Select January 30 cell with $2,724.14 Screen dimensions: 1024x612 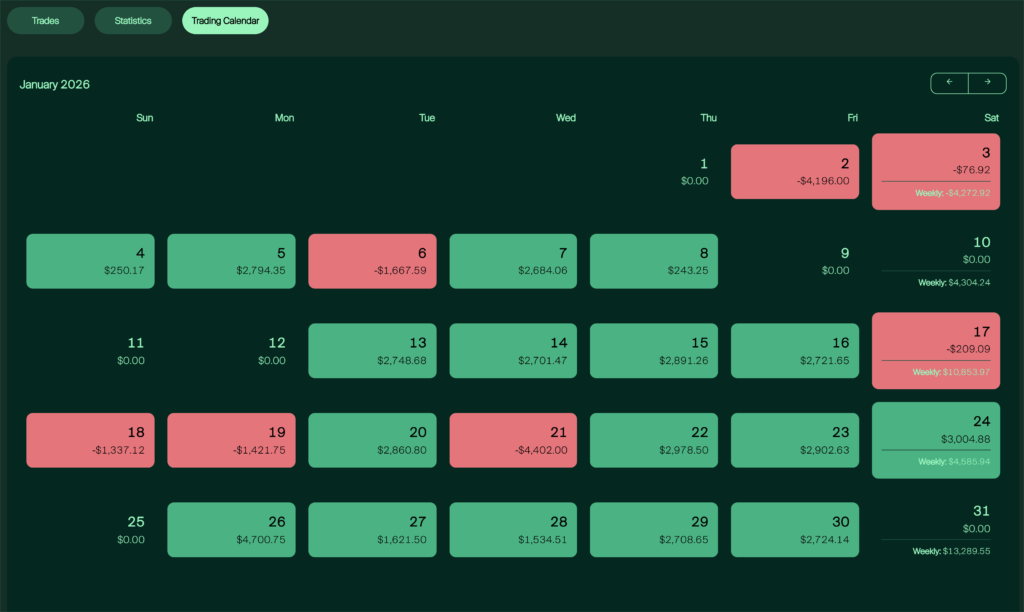click(795, 529)
